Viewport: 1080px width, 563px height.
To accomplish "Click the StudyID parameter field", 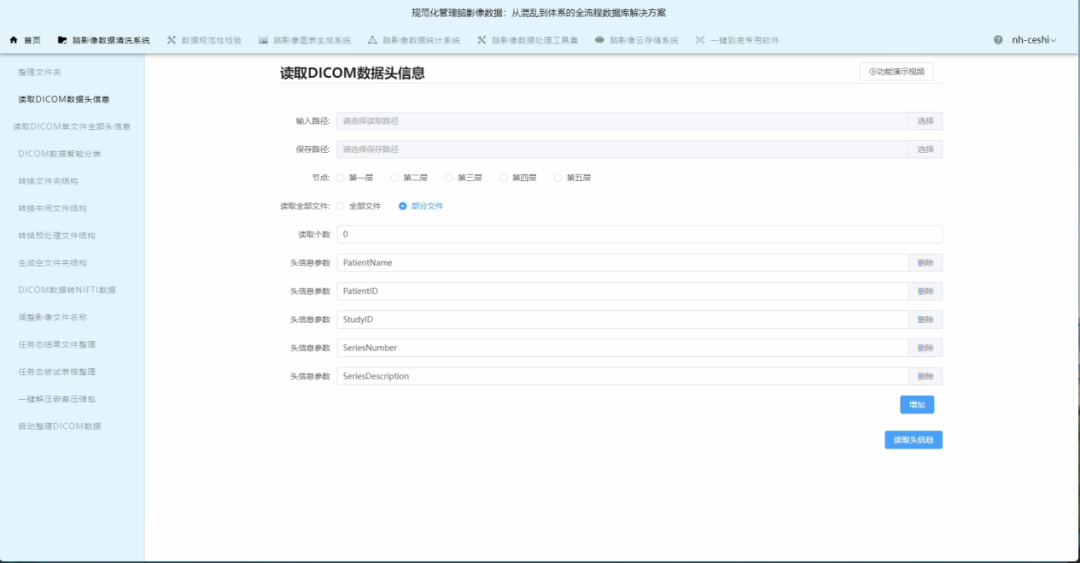I will click(623, 320).
